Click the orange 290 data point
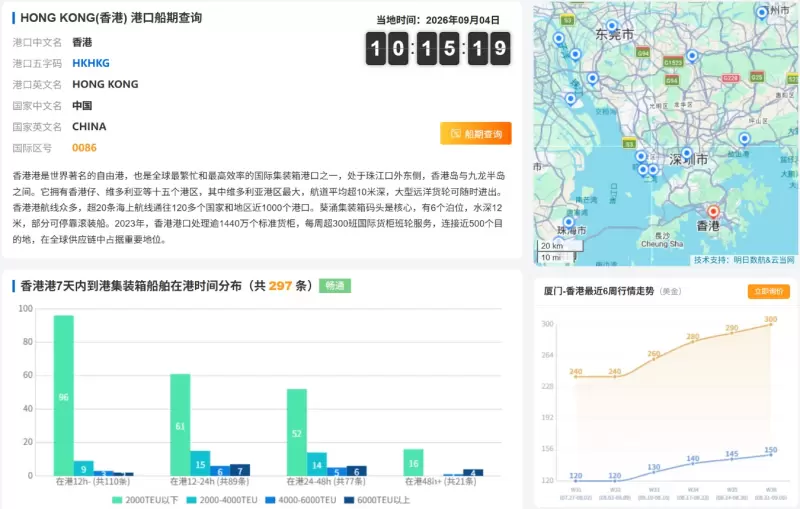 (732, 333)
